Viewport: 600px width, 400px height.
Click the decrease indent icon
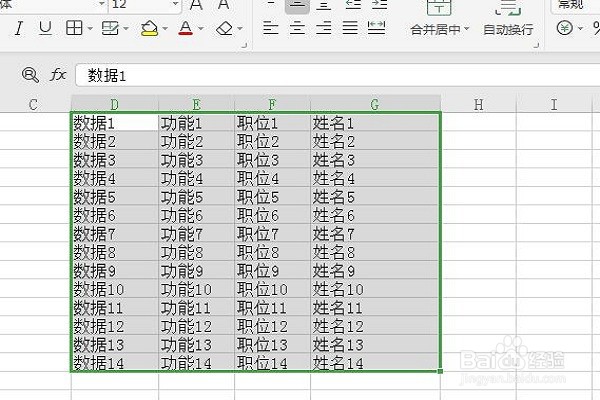pos(353,5)
